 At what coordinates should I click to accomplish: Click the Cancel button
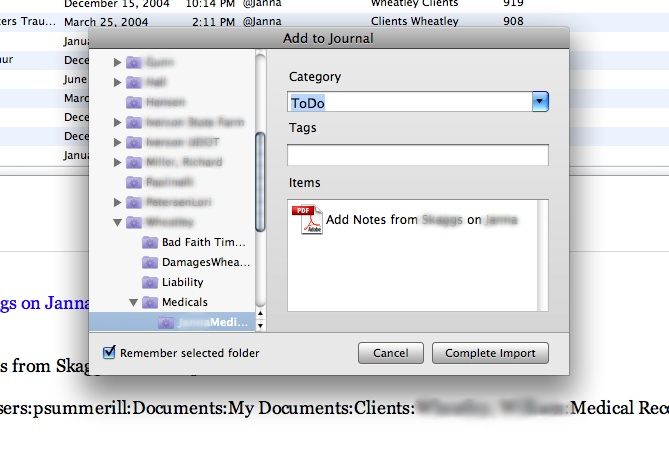pyautogui.click(x=391, y=353)
